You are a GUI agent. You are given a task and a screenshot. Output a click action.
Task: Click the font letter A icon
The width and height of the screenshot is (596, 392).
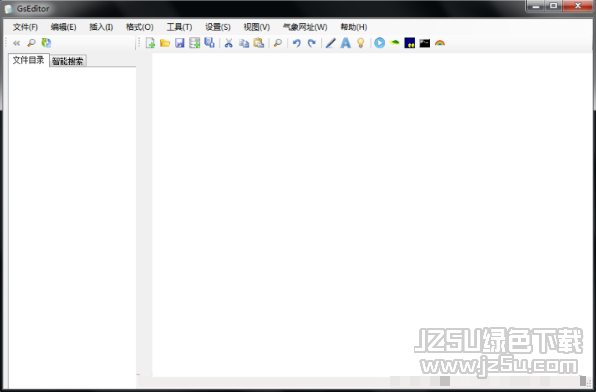coord(346,43)
